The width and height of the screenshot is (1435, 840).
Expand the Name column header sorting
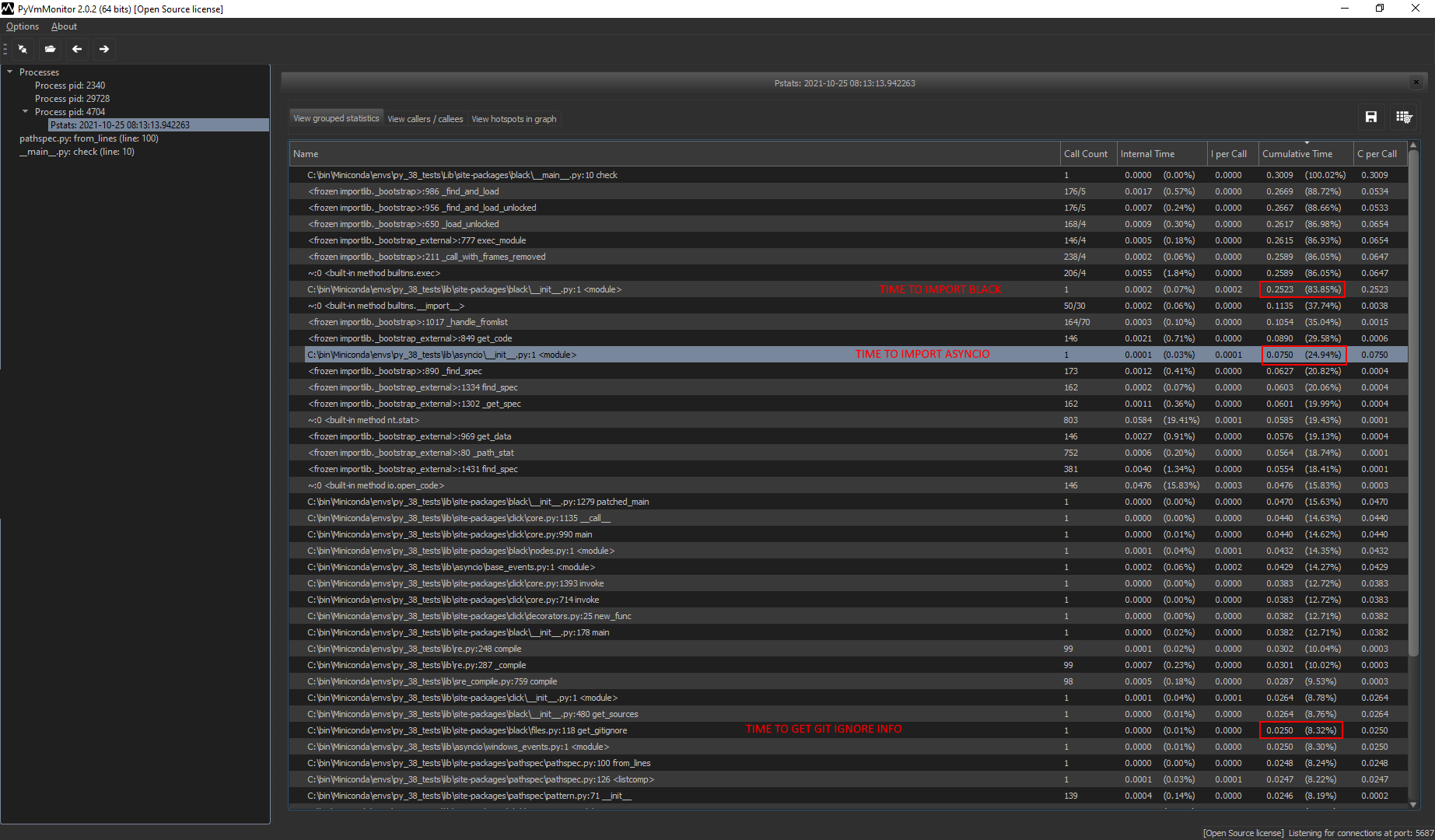(306, 153)
